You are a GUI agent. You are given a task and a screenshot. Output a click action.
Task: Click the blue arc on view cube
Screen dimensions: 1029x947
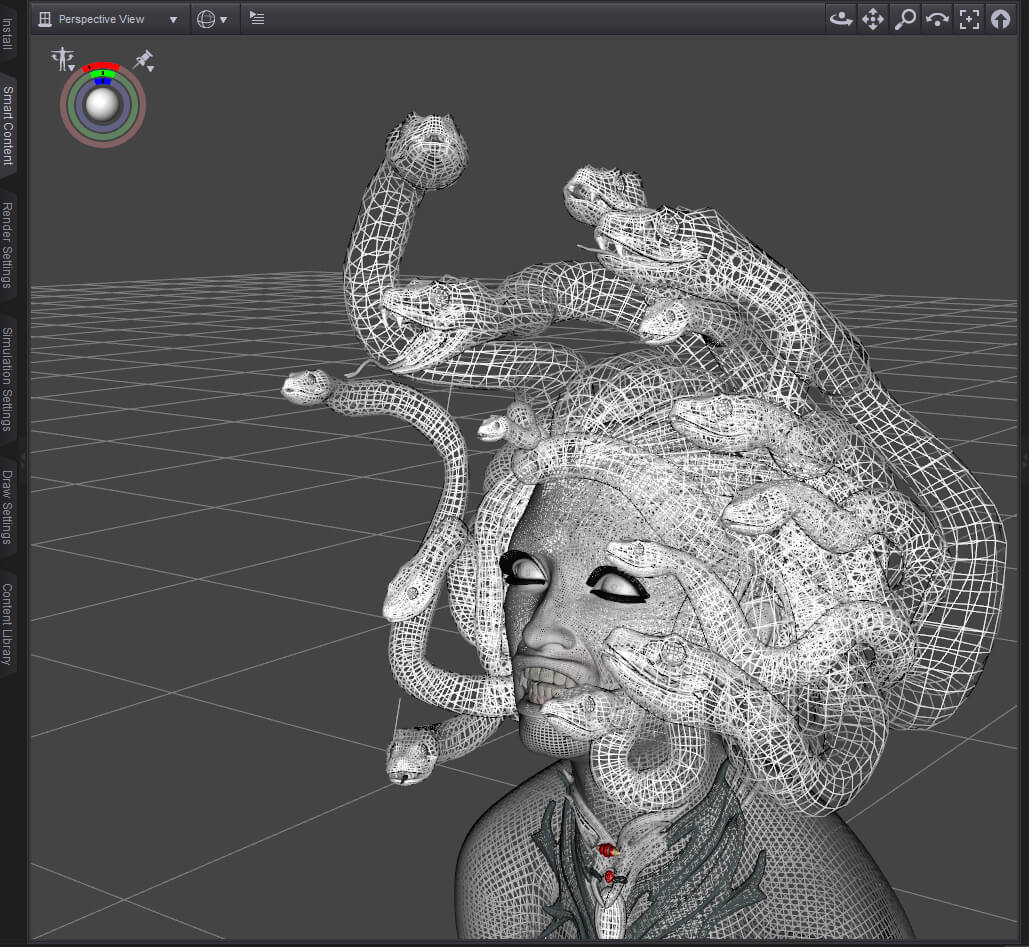(103, 81)
